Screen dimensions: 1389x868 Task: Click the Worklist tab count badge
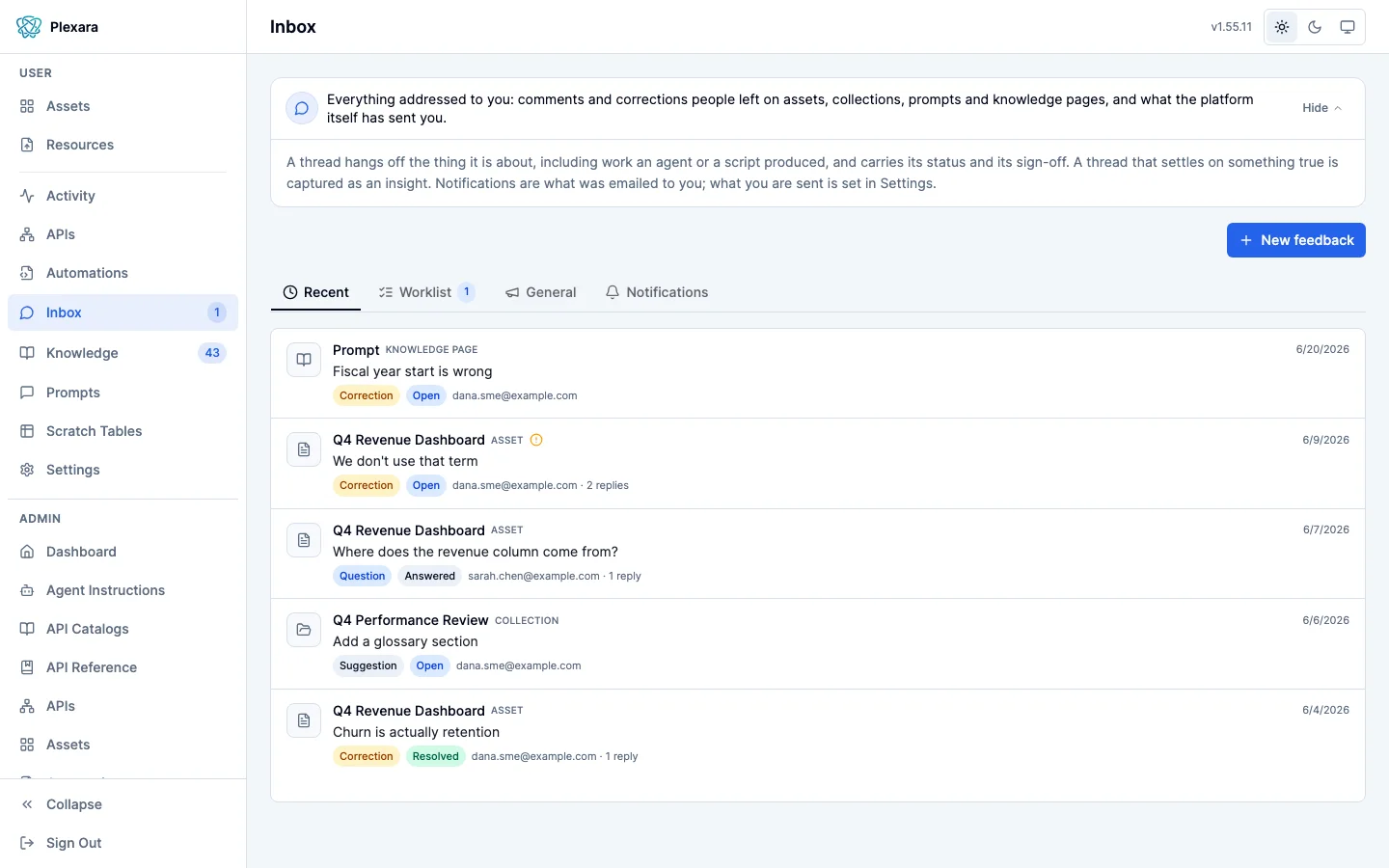click(x=467, y=292)
